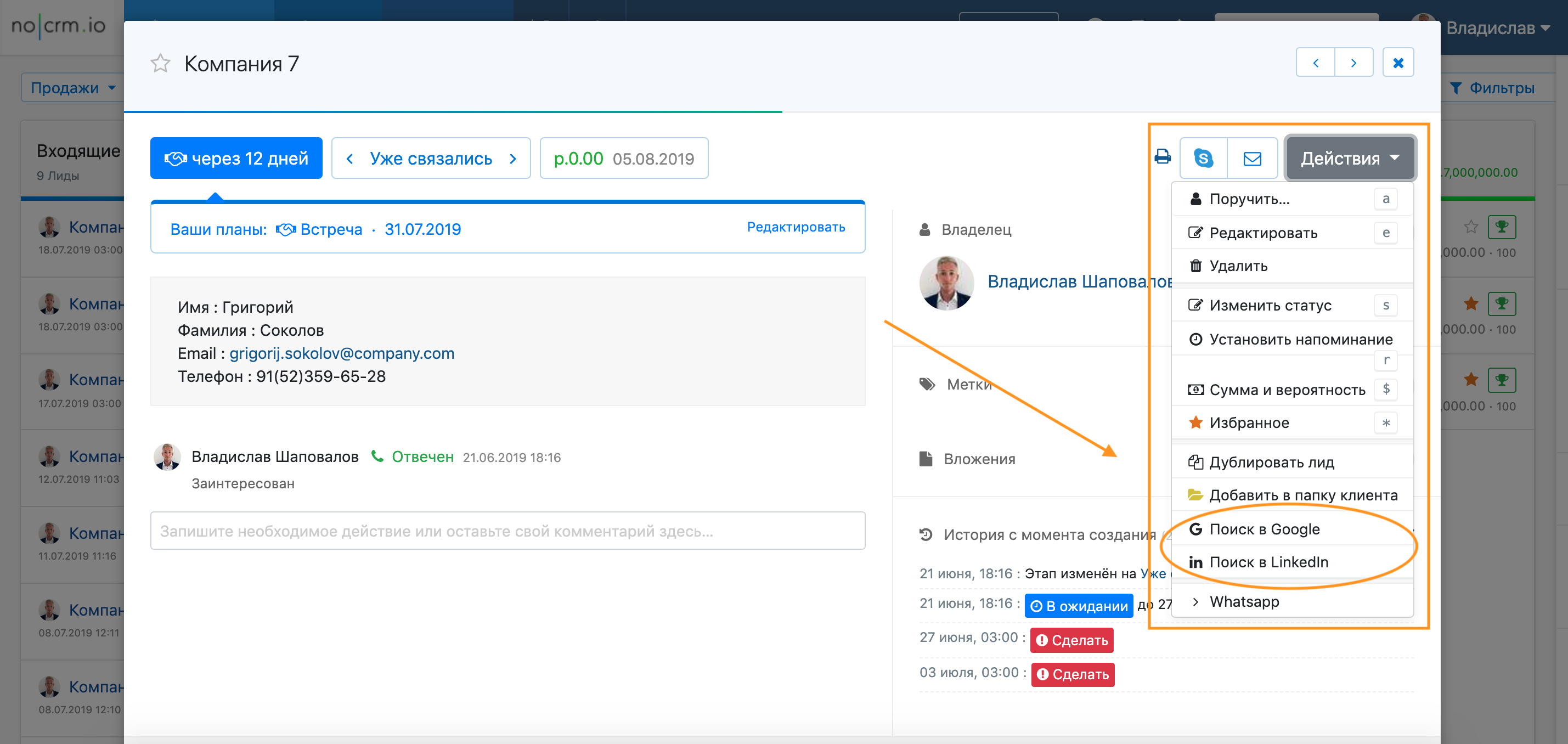Click the comment input field

507,531
